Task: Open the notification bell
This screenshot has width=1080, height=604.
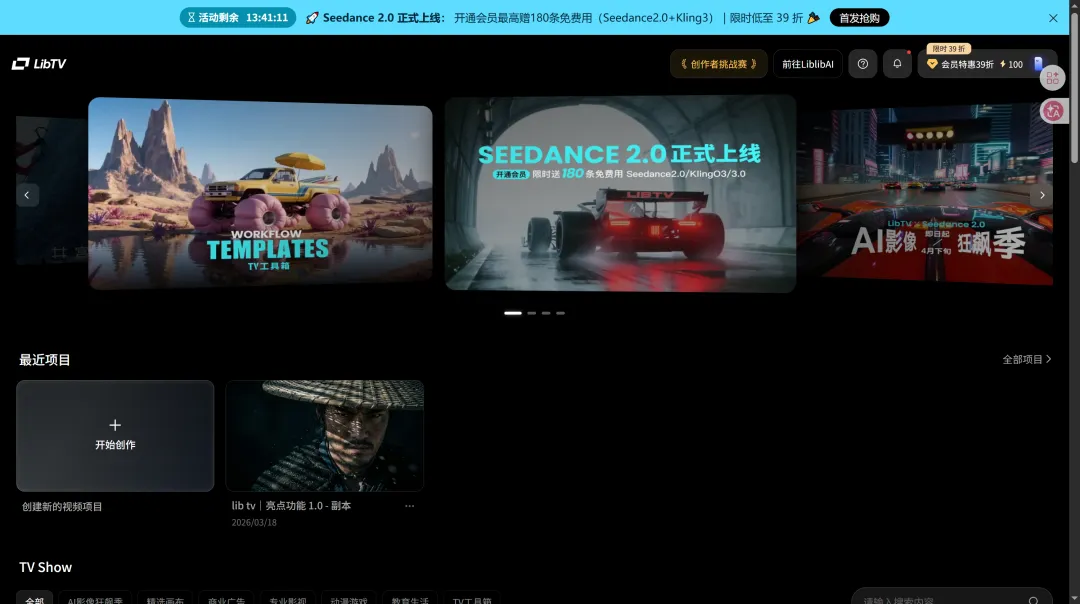Action: pos(897,64)
